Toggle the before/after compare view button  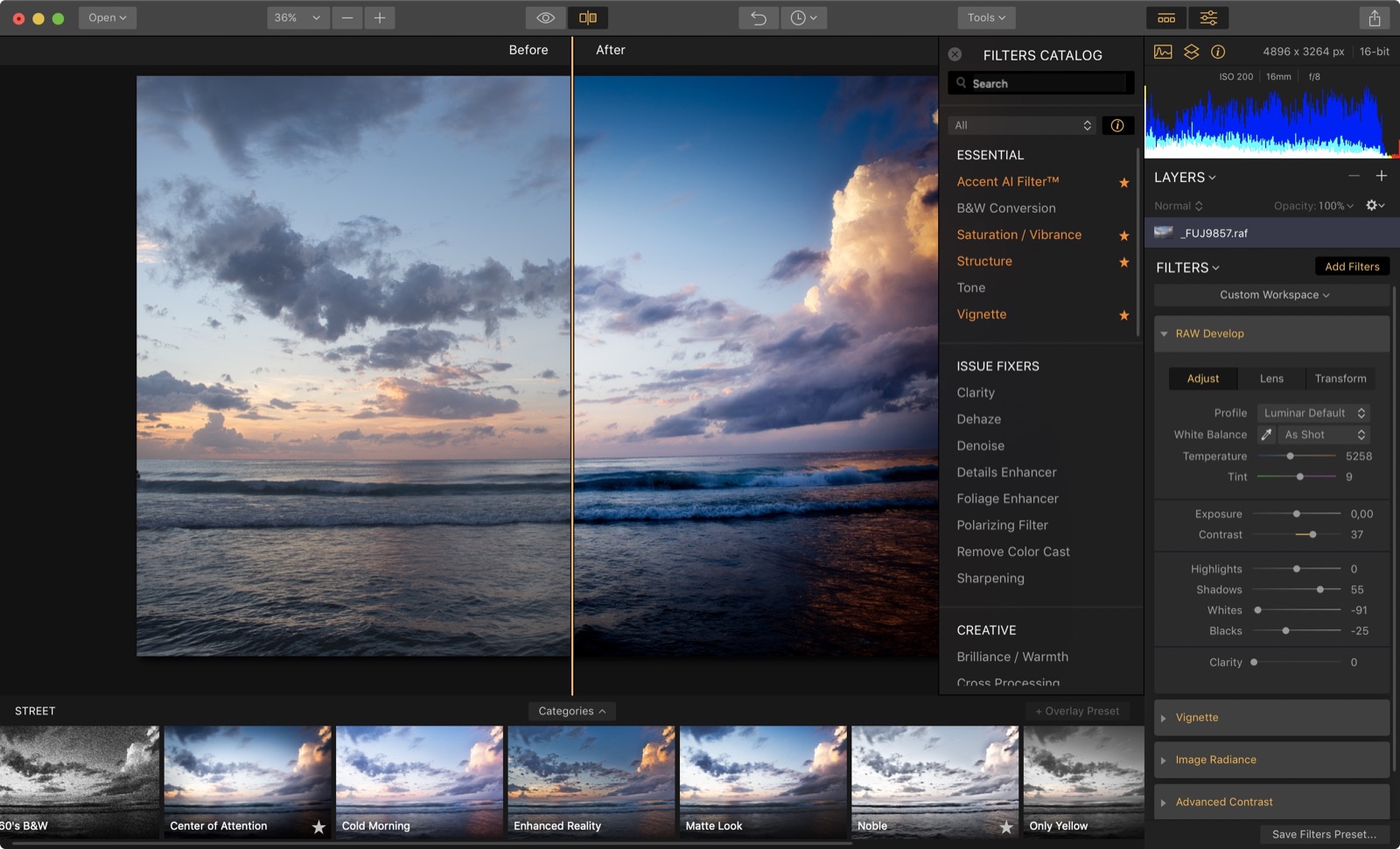(x=588, y=18)
